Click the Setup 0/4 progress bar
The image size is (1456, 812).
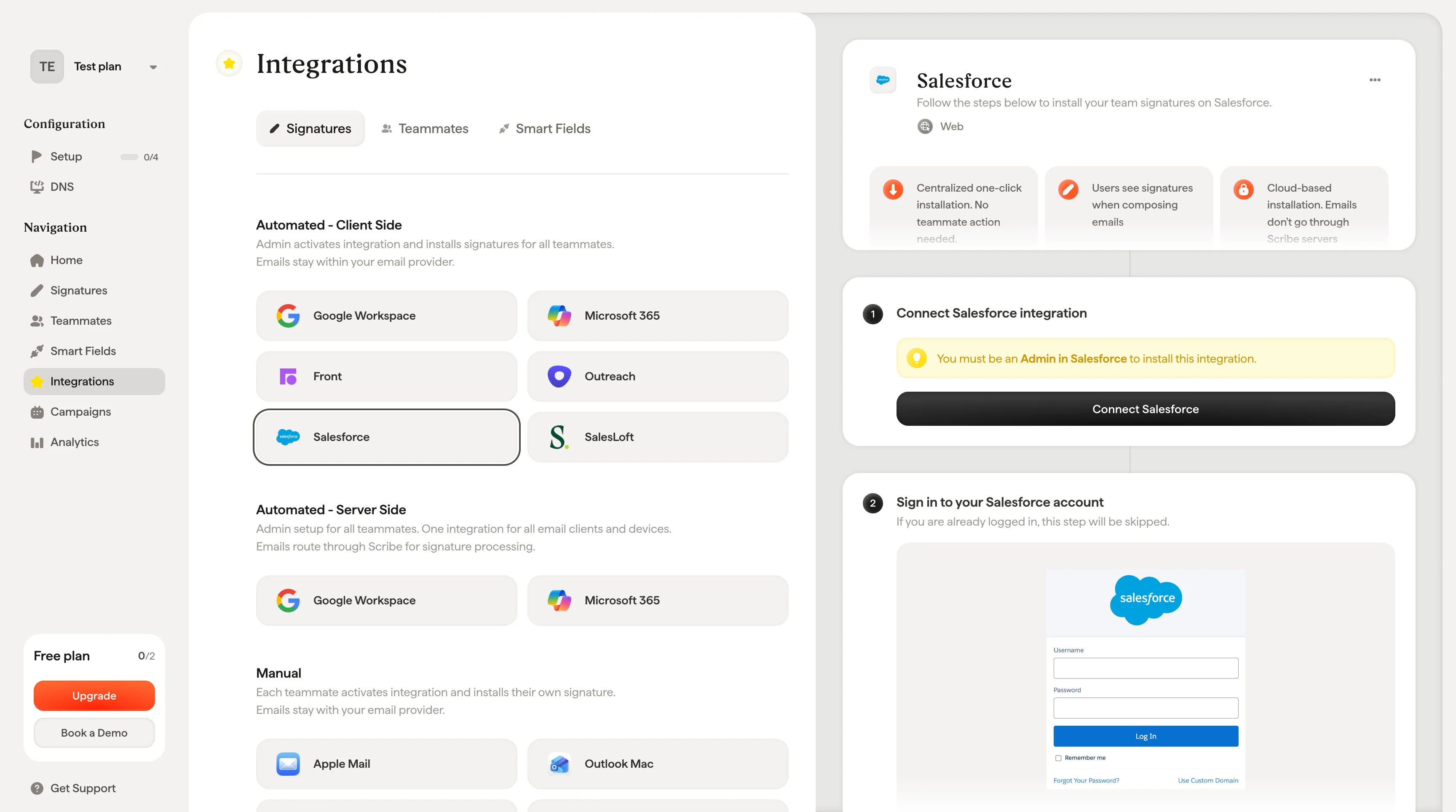click(x=129, y=157)
